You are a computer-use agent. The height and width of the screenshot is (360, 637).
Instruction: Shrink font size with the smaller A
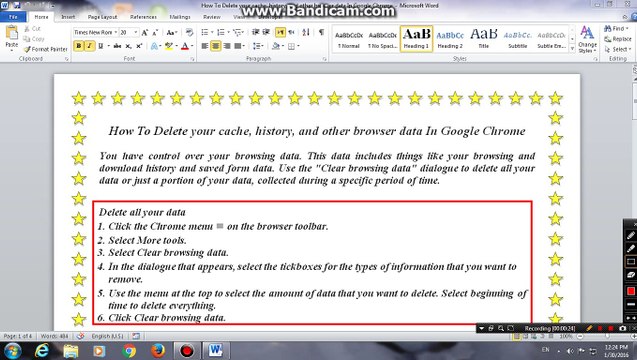pyautogui.click(x=155, y=33)
